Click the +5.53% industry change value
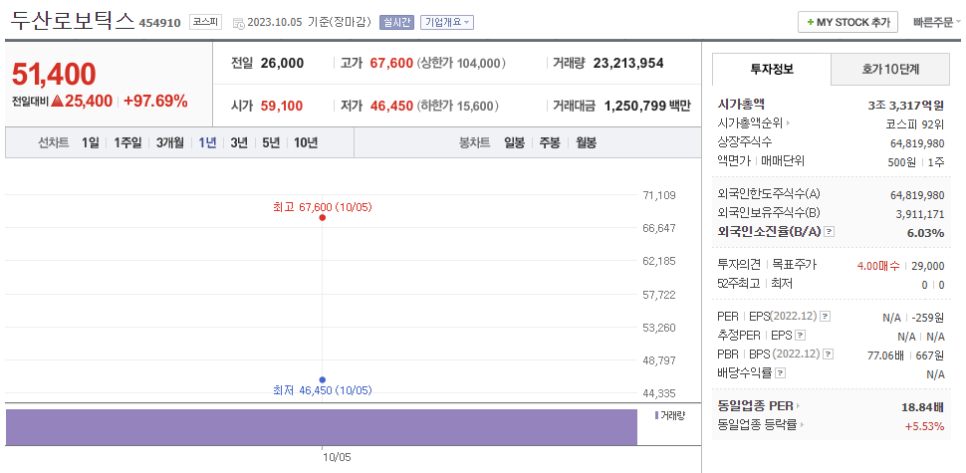966x473 pixels. [x=924, y=426]
